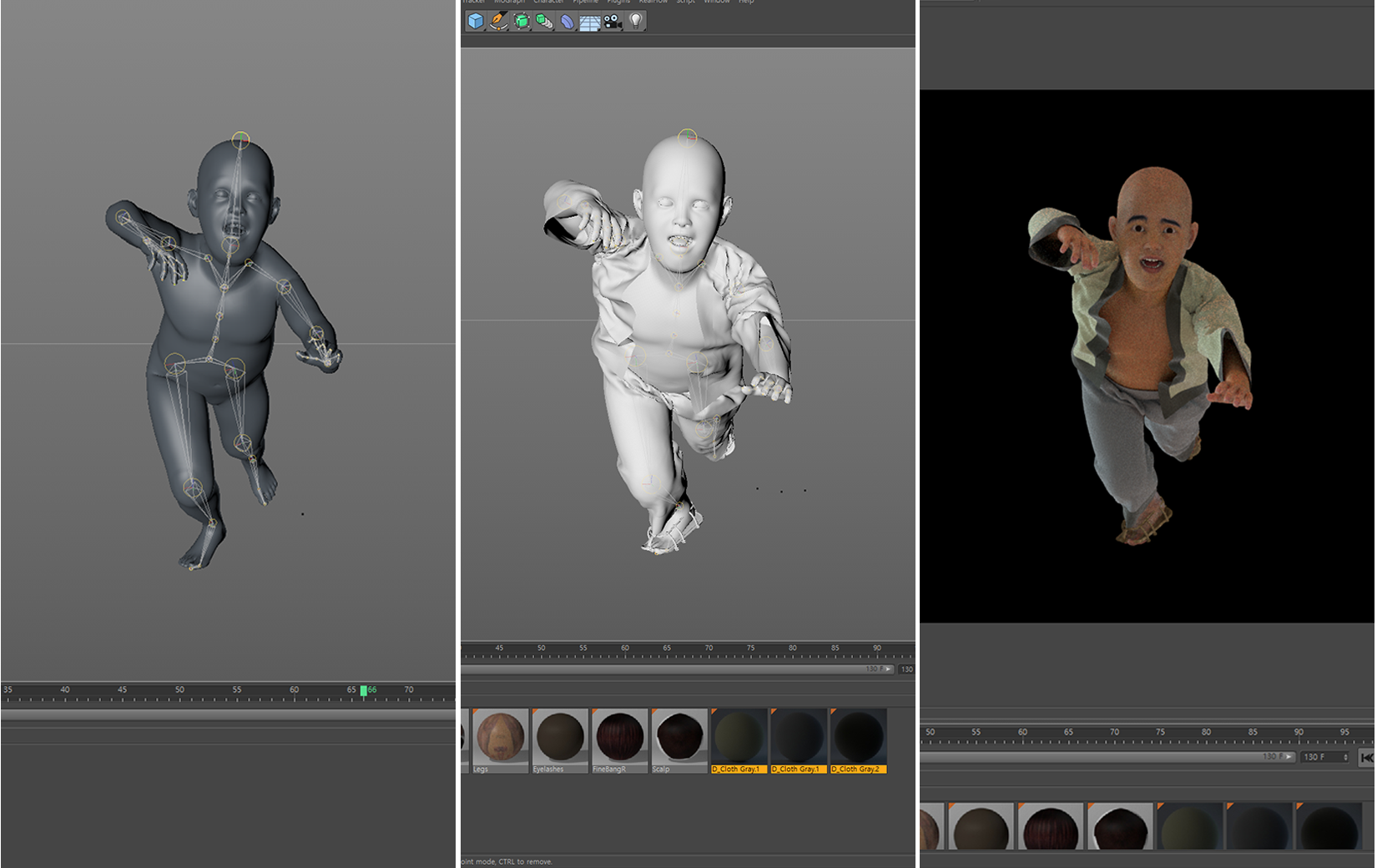Screen dimensions: 1377x868
Task: Select the head joint atop the gray model
Action: point(240,139)
